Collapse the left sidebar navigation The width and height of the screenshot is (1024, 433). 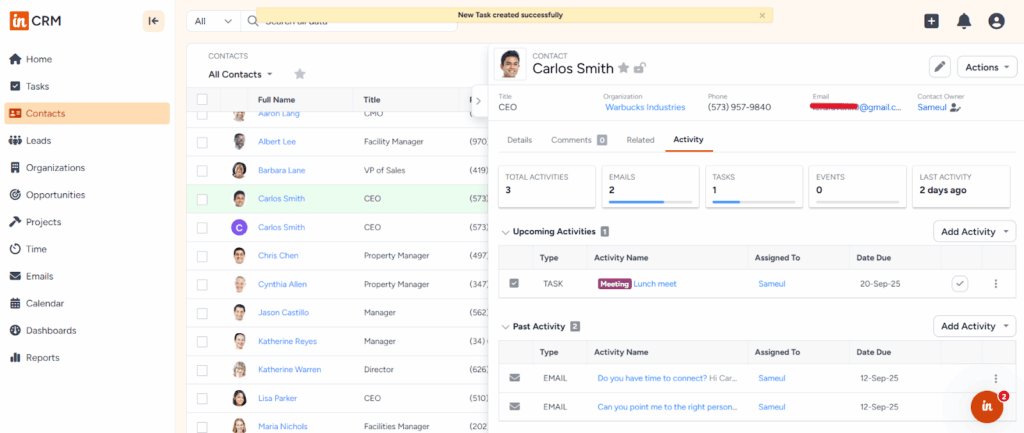tap(153, 21)
